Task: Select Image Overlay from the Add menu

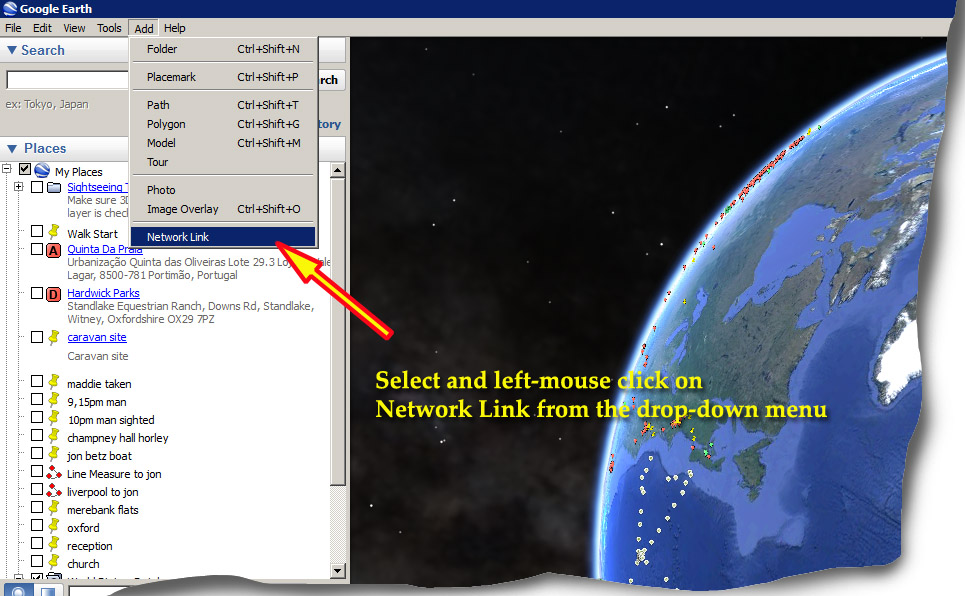Action: coord(223,209)
